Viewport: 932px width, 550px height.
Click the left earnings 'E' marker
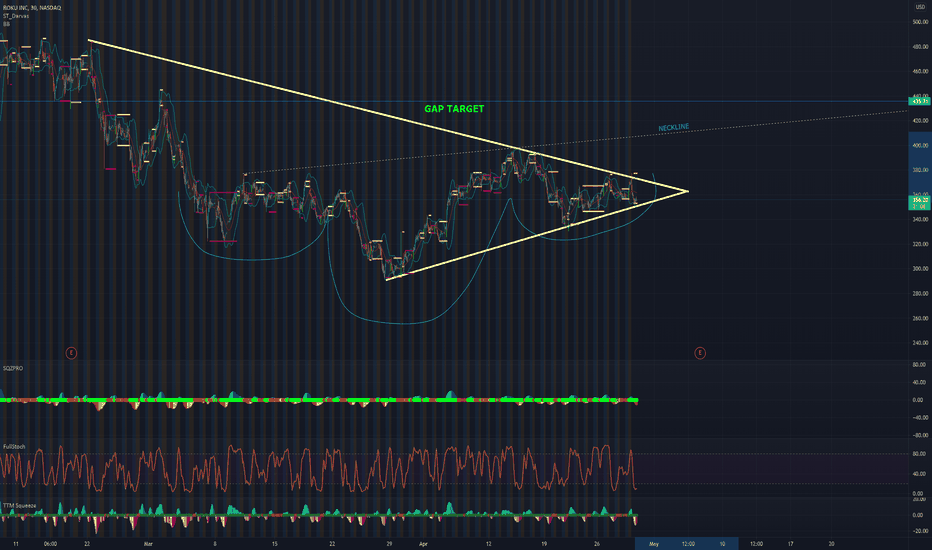tap(71, 353)
